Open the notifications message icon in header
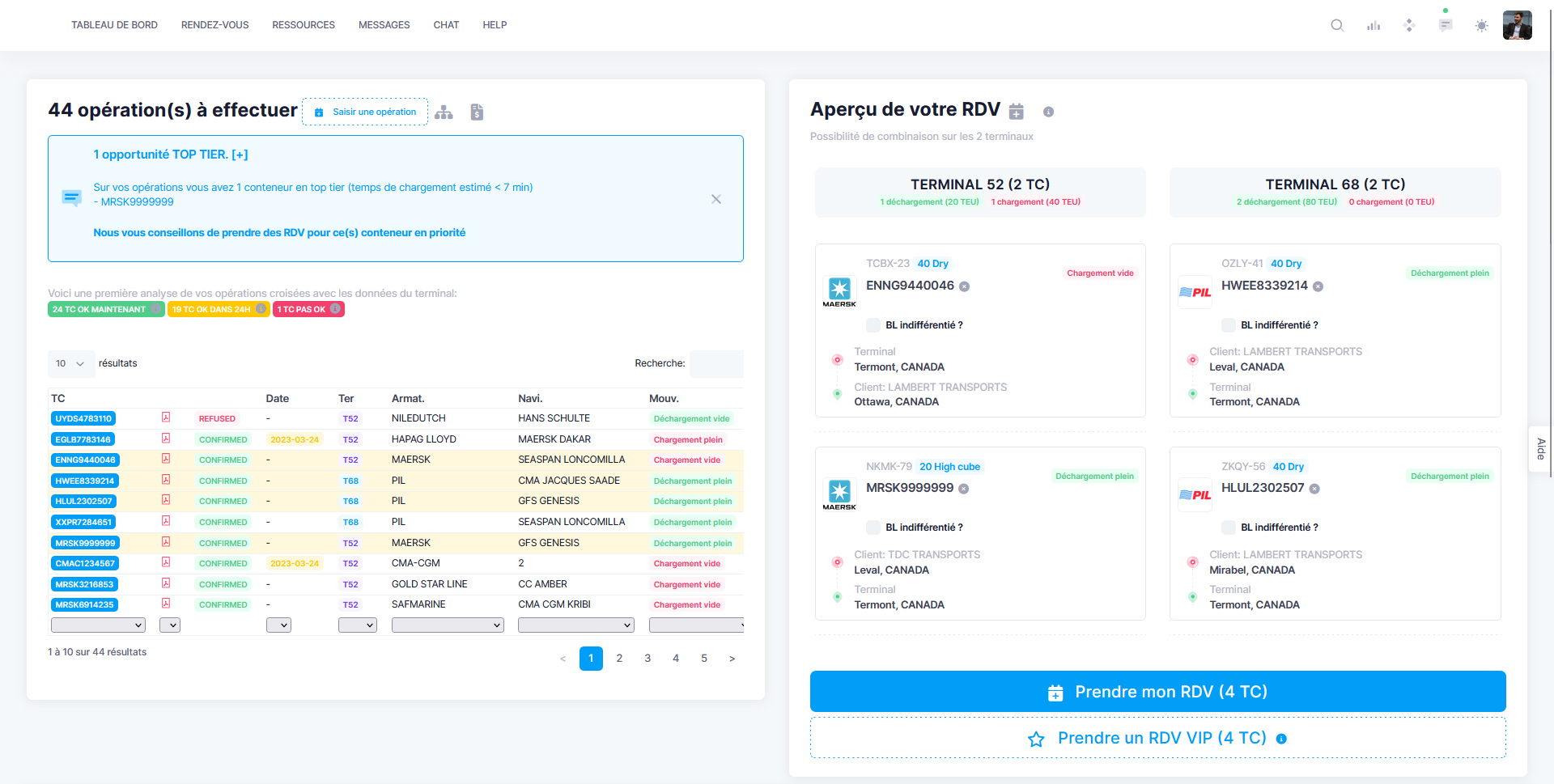1554x784 pixels. [1446, 25]
